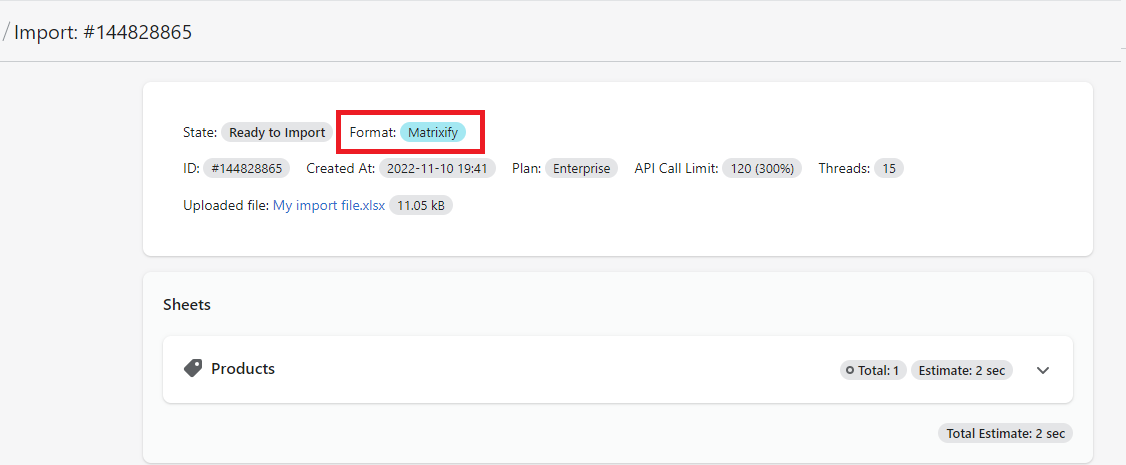Screen dimensions: 1126x465
Task: Click the Products tag icon
Action: (x=193, y=369)
